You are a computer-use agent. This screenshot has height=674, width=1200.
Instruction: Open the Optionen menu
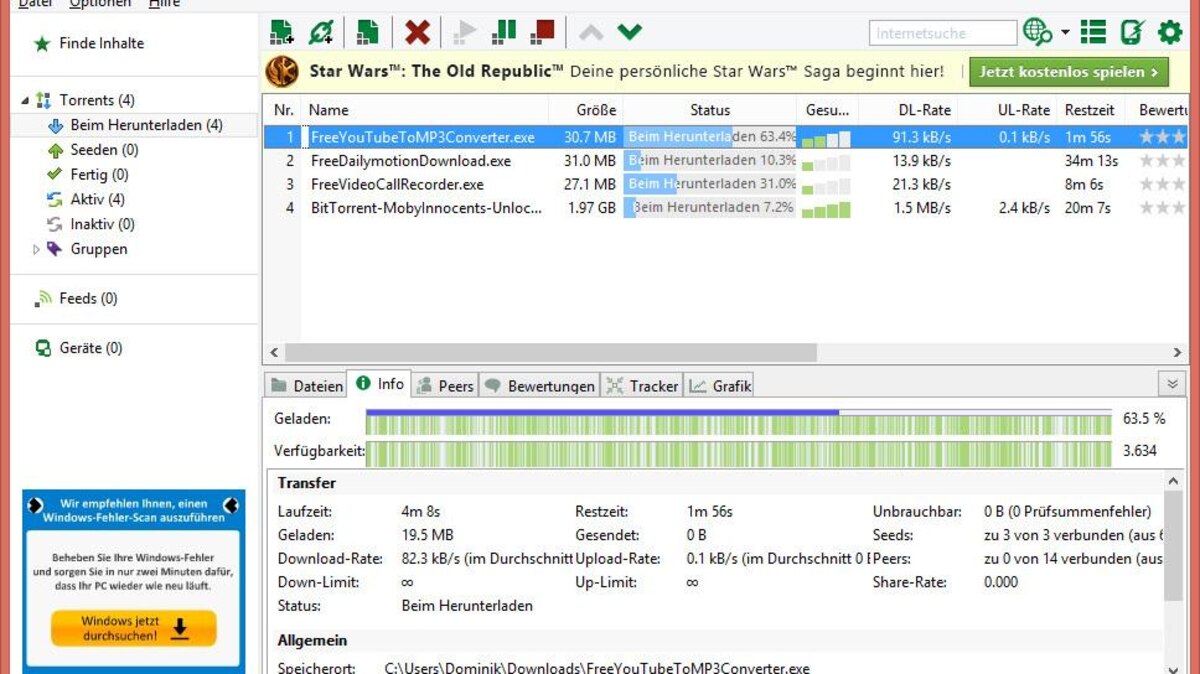[x=100, y=4]
